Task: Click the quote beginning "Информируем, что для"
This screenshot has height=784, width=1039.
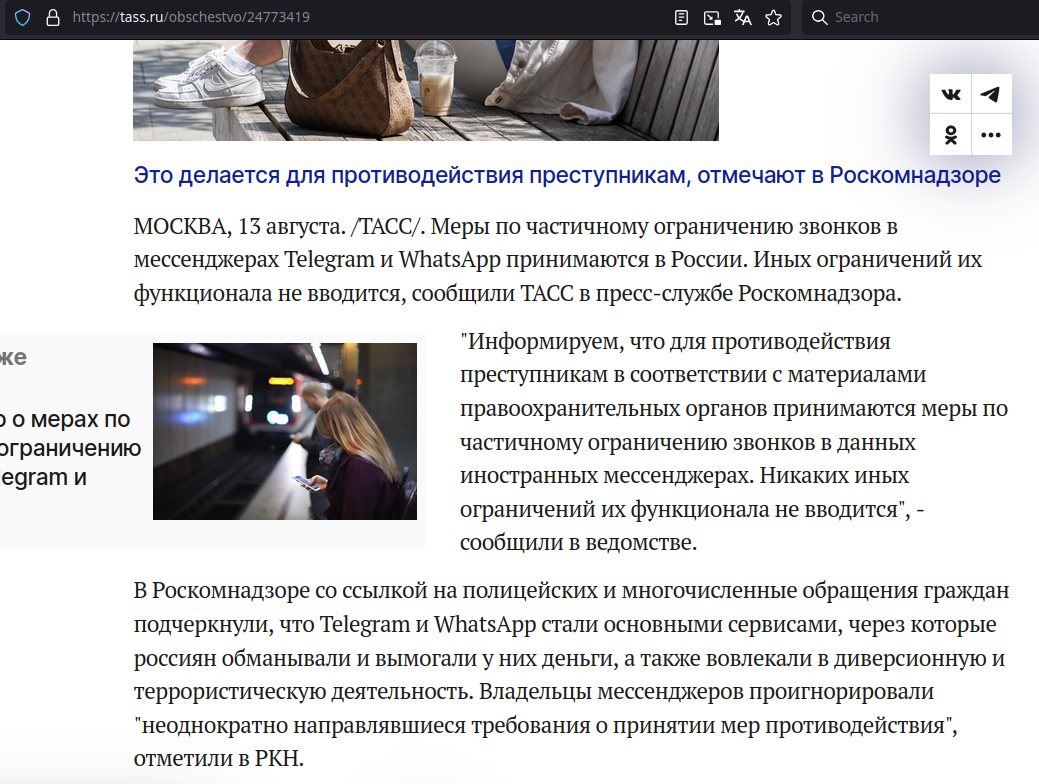Action: pyautogui.click(x=734, y=442)
